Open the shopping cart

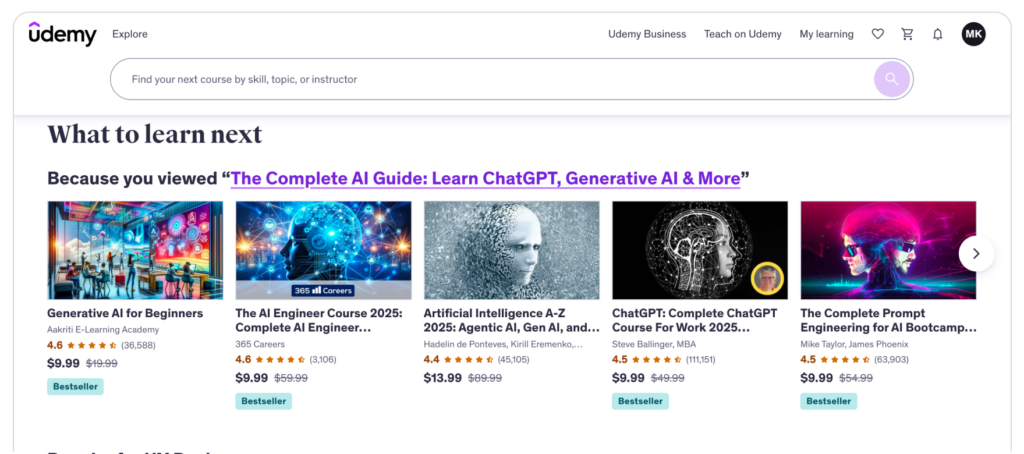tap(908, 34)
